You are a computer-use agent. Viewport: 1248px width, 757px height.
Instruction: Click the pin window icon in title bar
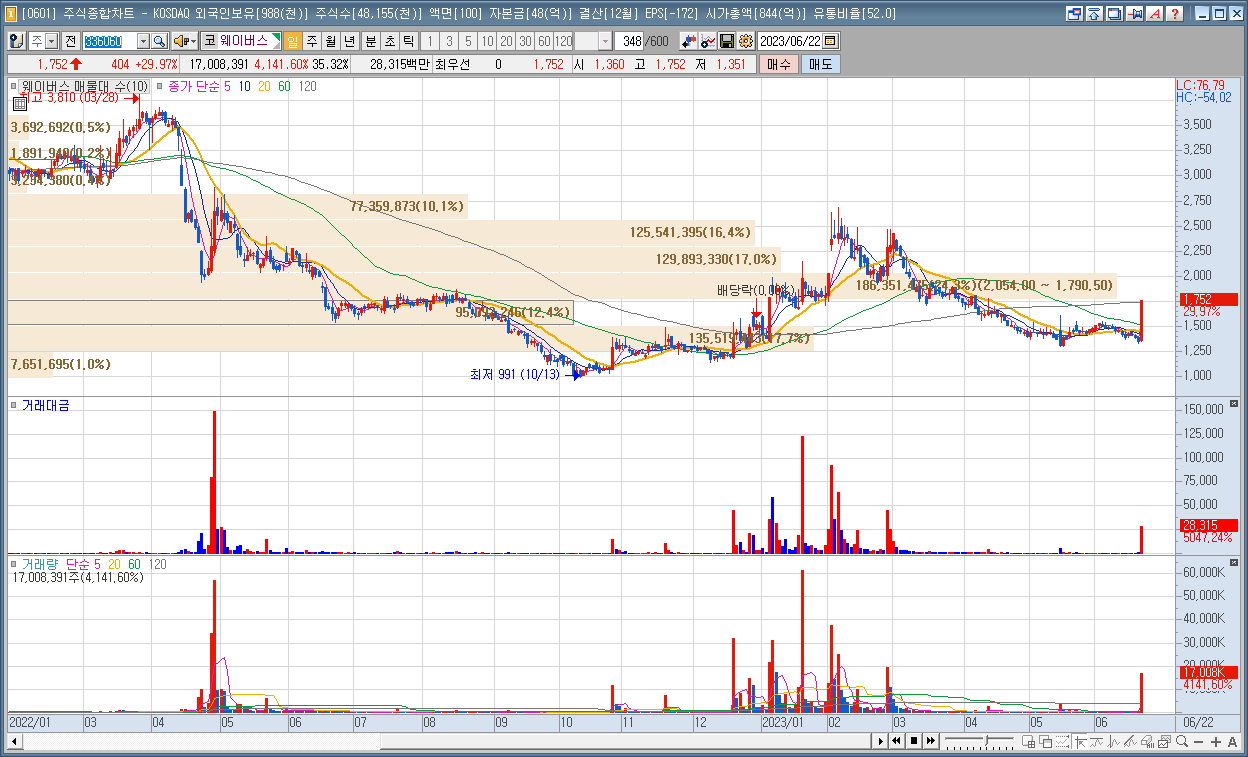tap(1135, 14)
